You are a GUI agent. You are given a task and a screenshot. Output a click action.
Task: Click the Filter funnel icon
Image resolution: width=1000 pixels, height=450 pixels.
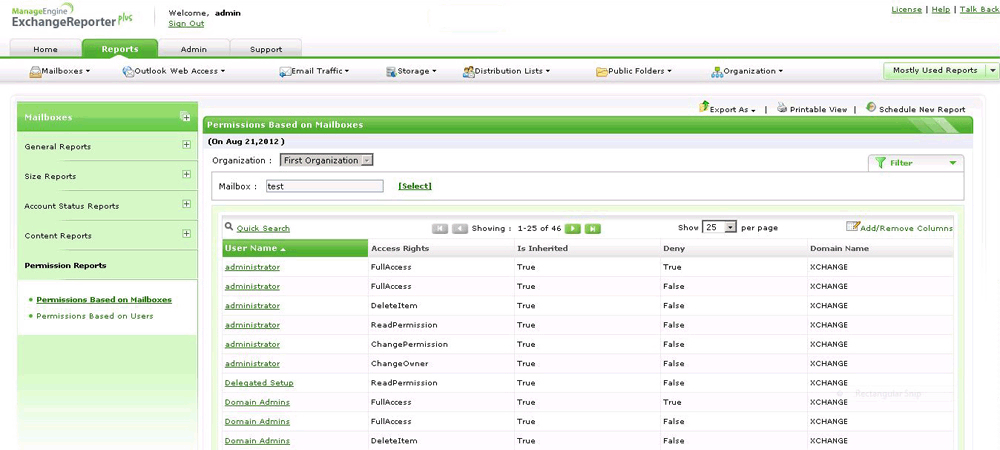tap(881, 162)
